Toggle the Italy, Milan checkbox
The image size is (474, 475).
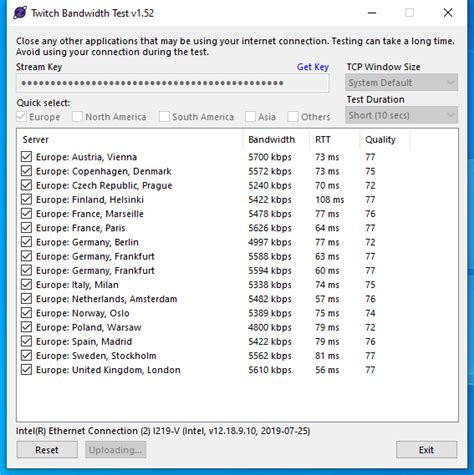tap(26, 285)
